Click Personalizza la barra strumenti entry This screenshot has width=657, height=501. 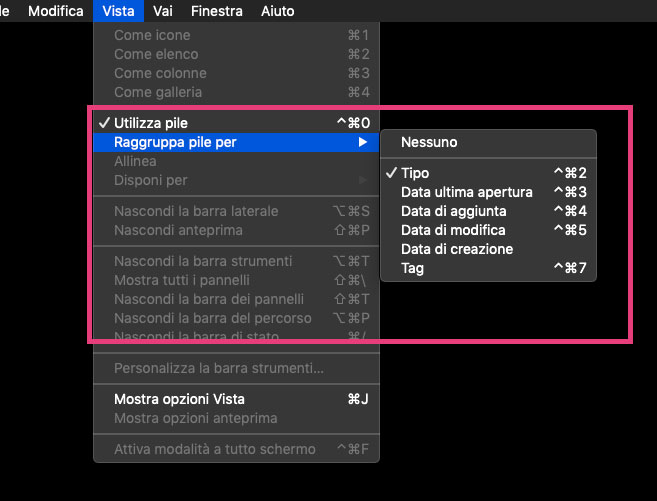(x=219, y=368)
